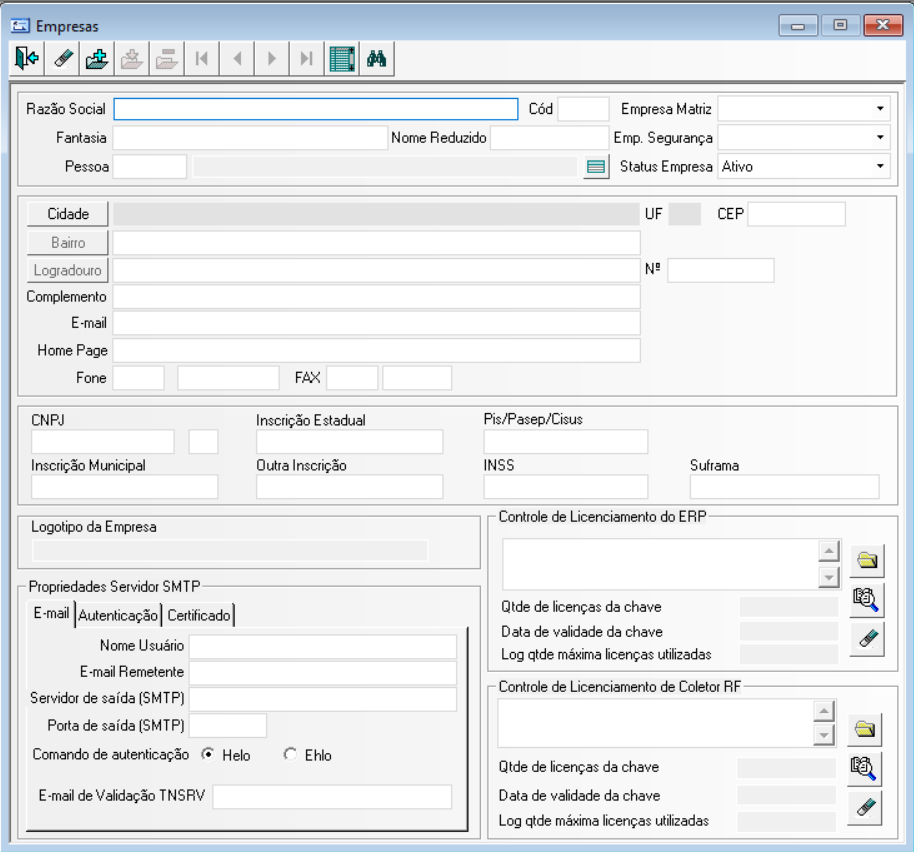This screenshot has width=914, height=852.
Task: Minimize the Empresas window
Action: coord(798,26)
